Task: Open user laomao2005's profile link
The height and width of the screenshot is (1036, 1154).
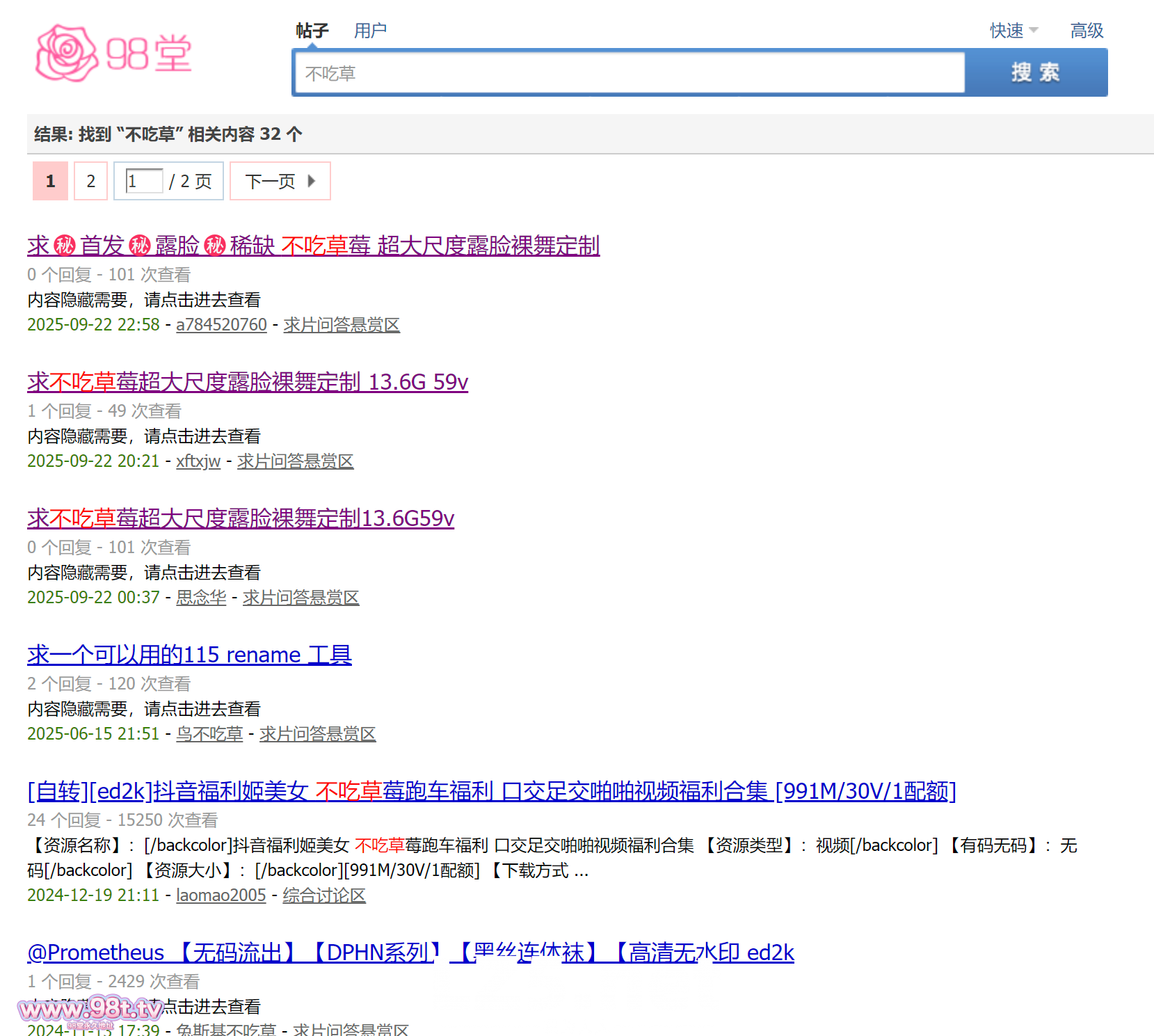Action: (221, 895)
